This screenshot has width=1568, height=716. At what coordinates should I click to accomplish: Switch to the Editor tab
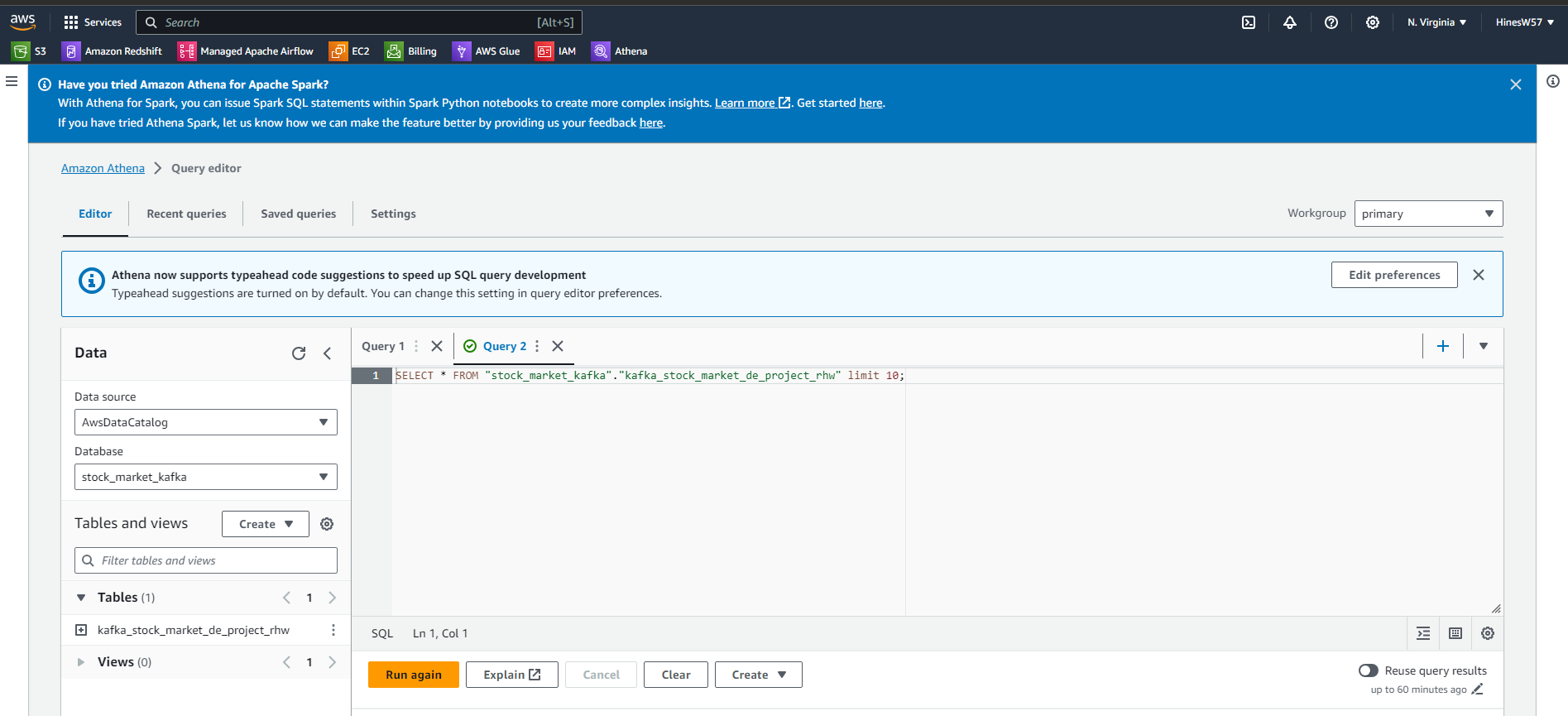point(95,214)
